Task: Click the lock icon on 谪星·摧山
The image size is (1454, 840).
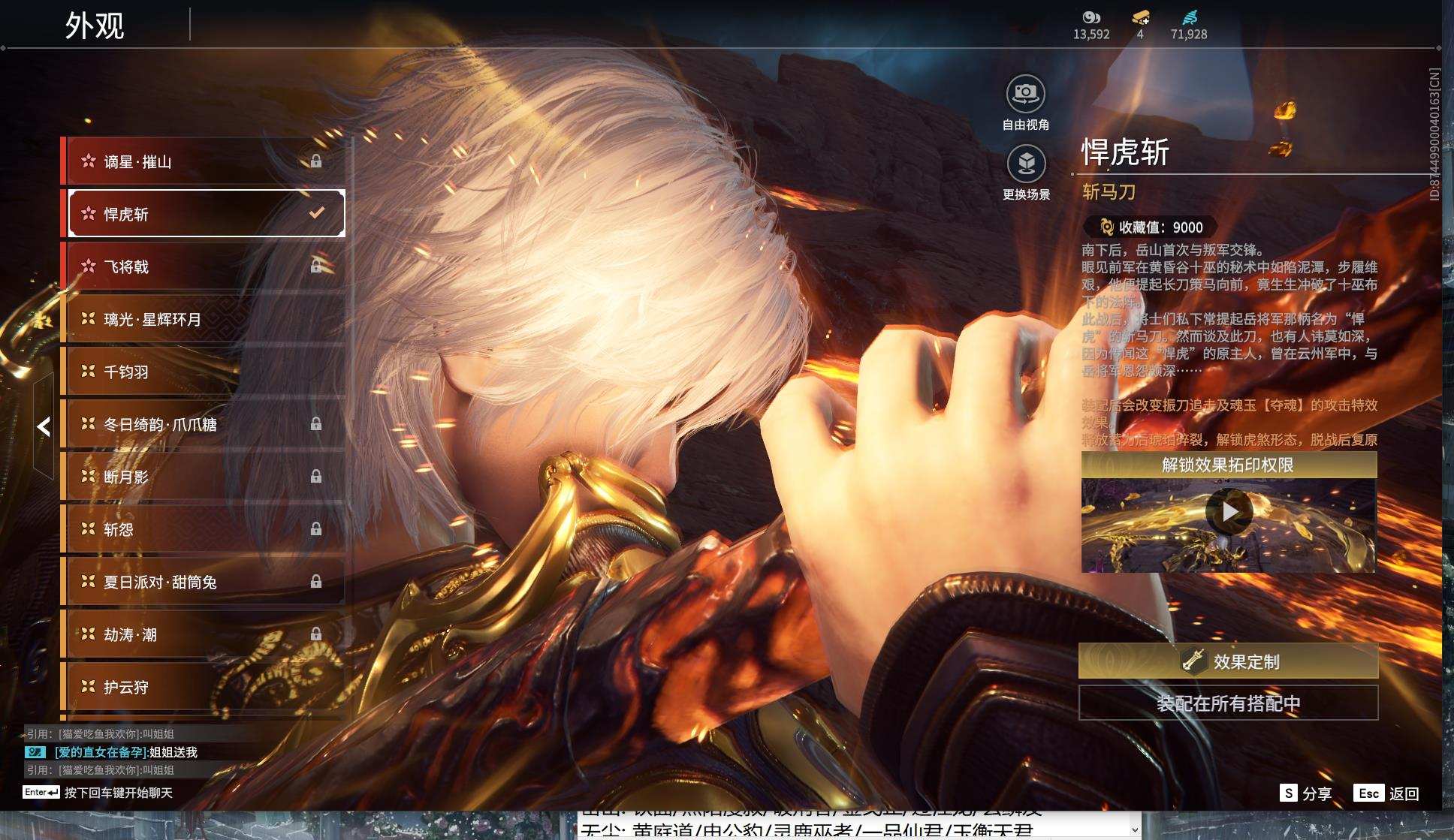Action: click(316, 161)
